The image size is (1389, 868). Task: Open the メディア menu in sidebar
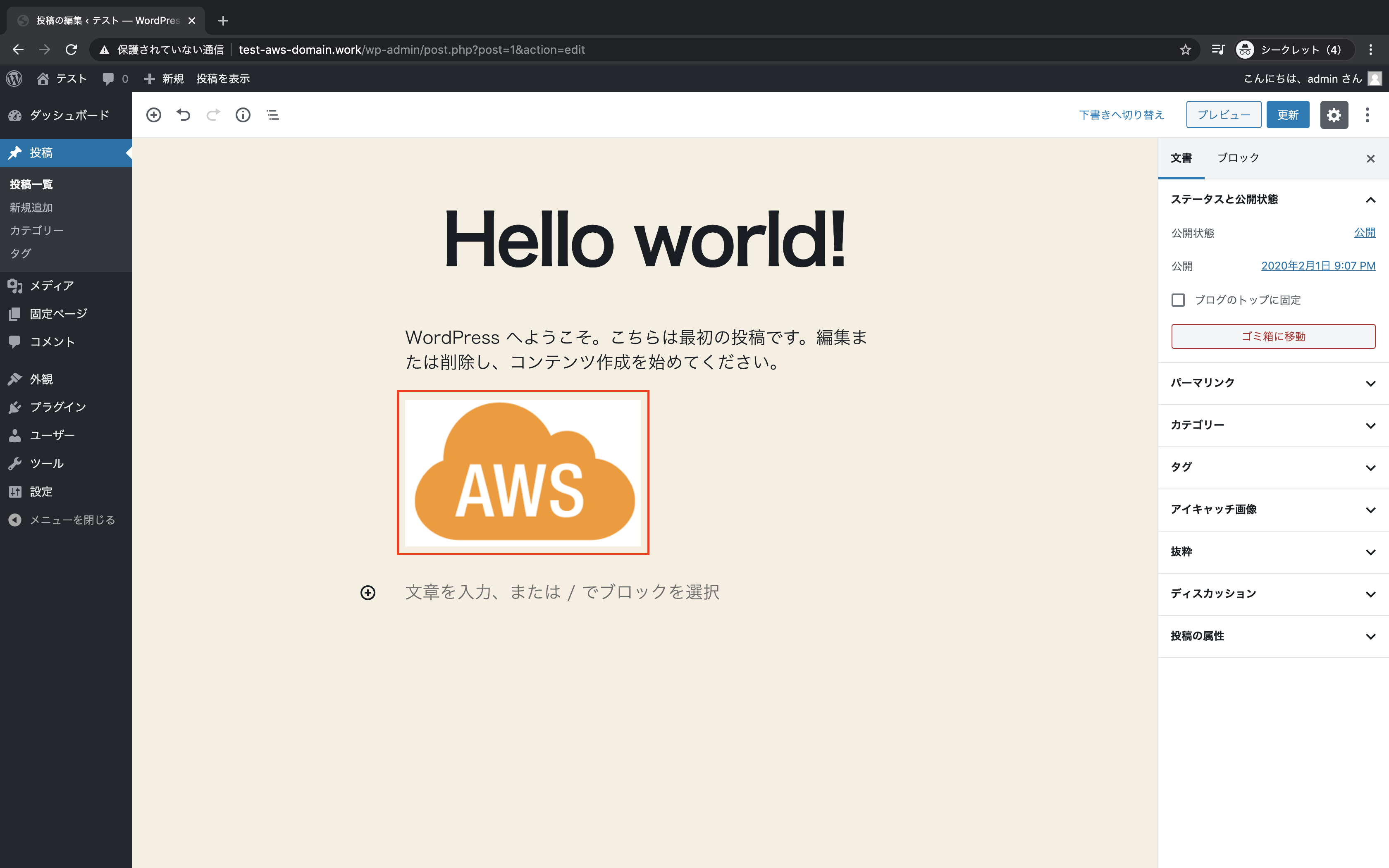point(52,285)
